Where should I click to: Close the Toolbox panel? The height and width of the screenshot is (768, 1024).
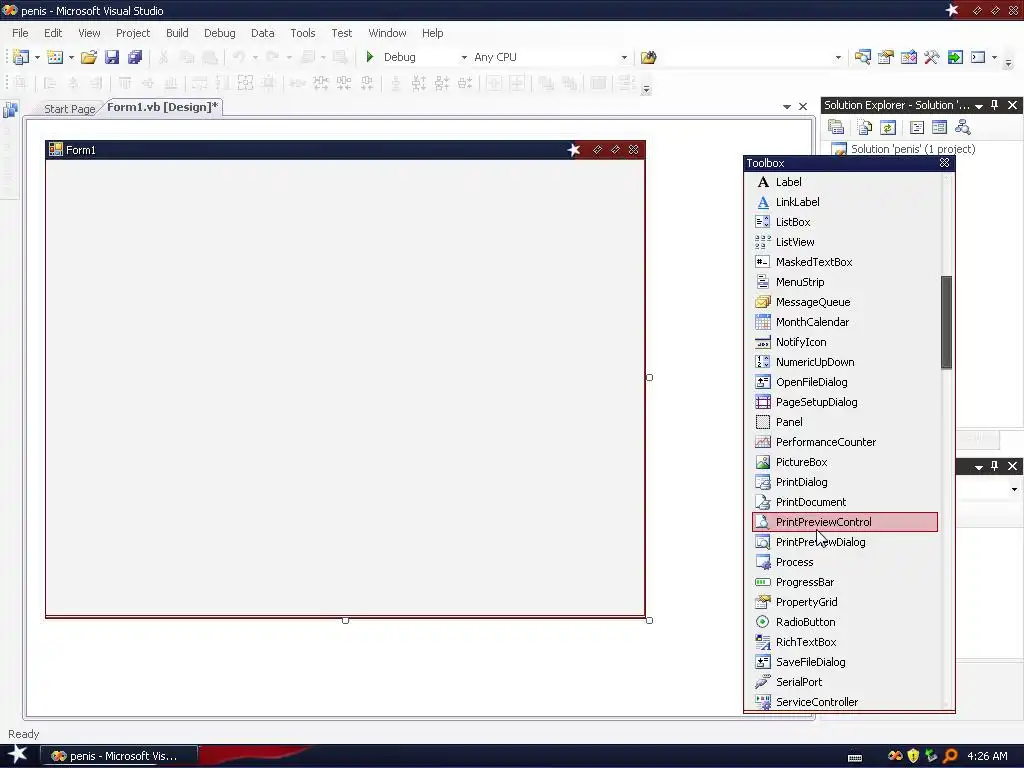click(944, 163)
